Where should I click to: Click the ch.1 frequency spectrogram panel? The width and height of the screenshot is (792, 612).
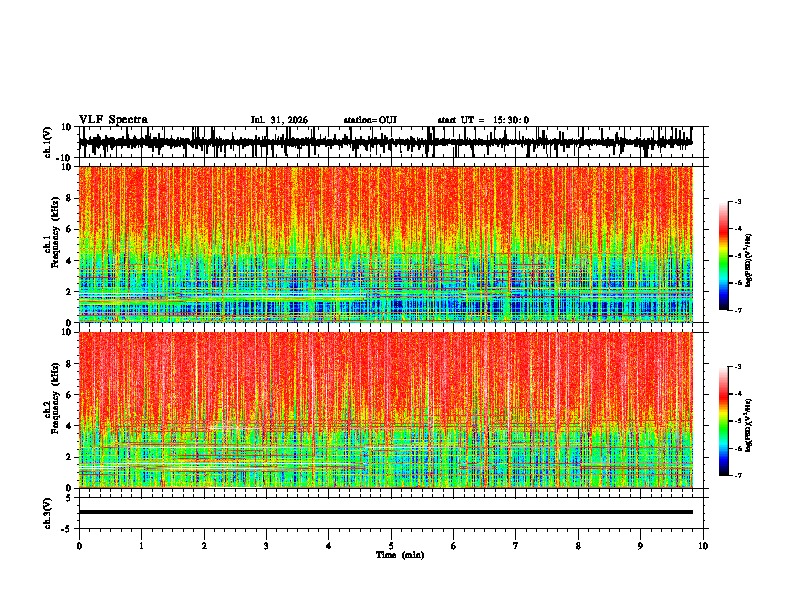tap(386, 244)
